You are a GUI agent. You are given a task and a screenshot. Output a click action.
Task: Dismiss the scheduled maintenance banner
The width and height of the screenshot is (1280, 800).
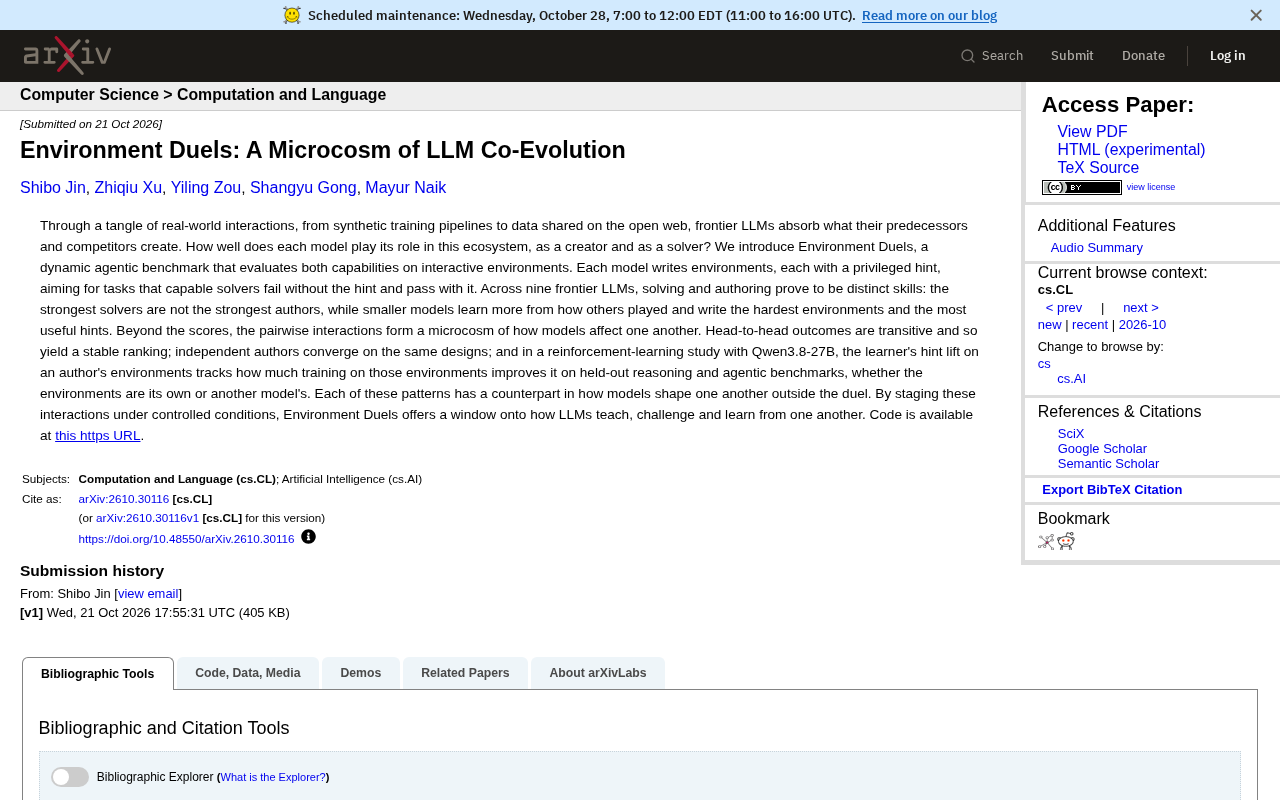pyautogui.click(x=1256, y=15)
